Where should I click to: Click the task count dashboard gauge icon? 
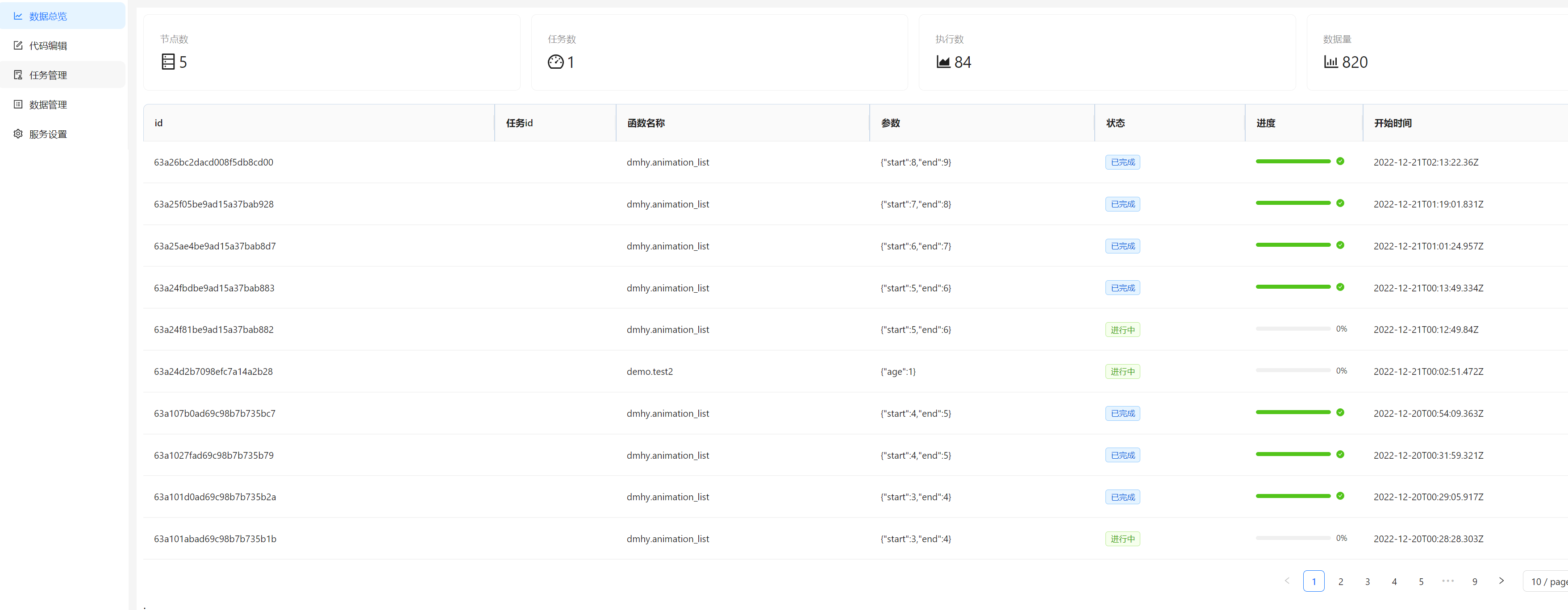click(x=555, y=62)
